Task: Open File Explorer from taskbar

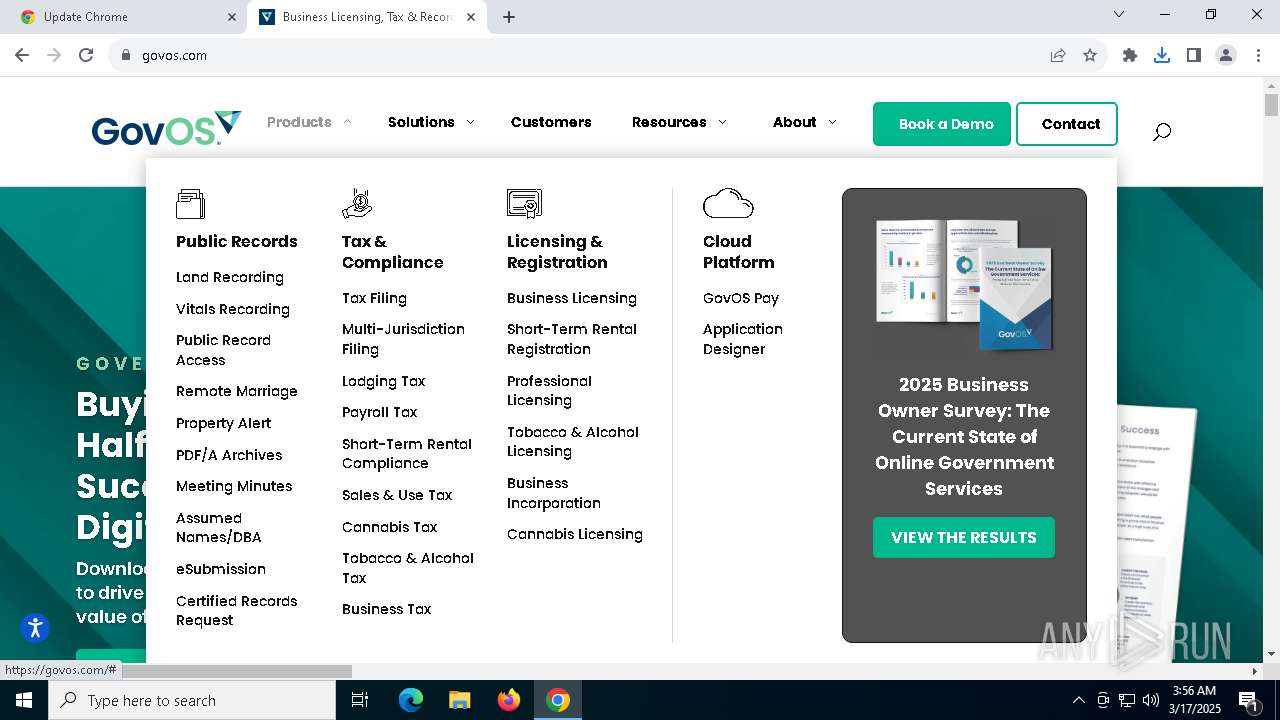Action: [x=459, y=700]
